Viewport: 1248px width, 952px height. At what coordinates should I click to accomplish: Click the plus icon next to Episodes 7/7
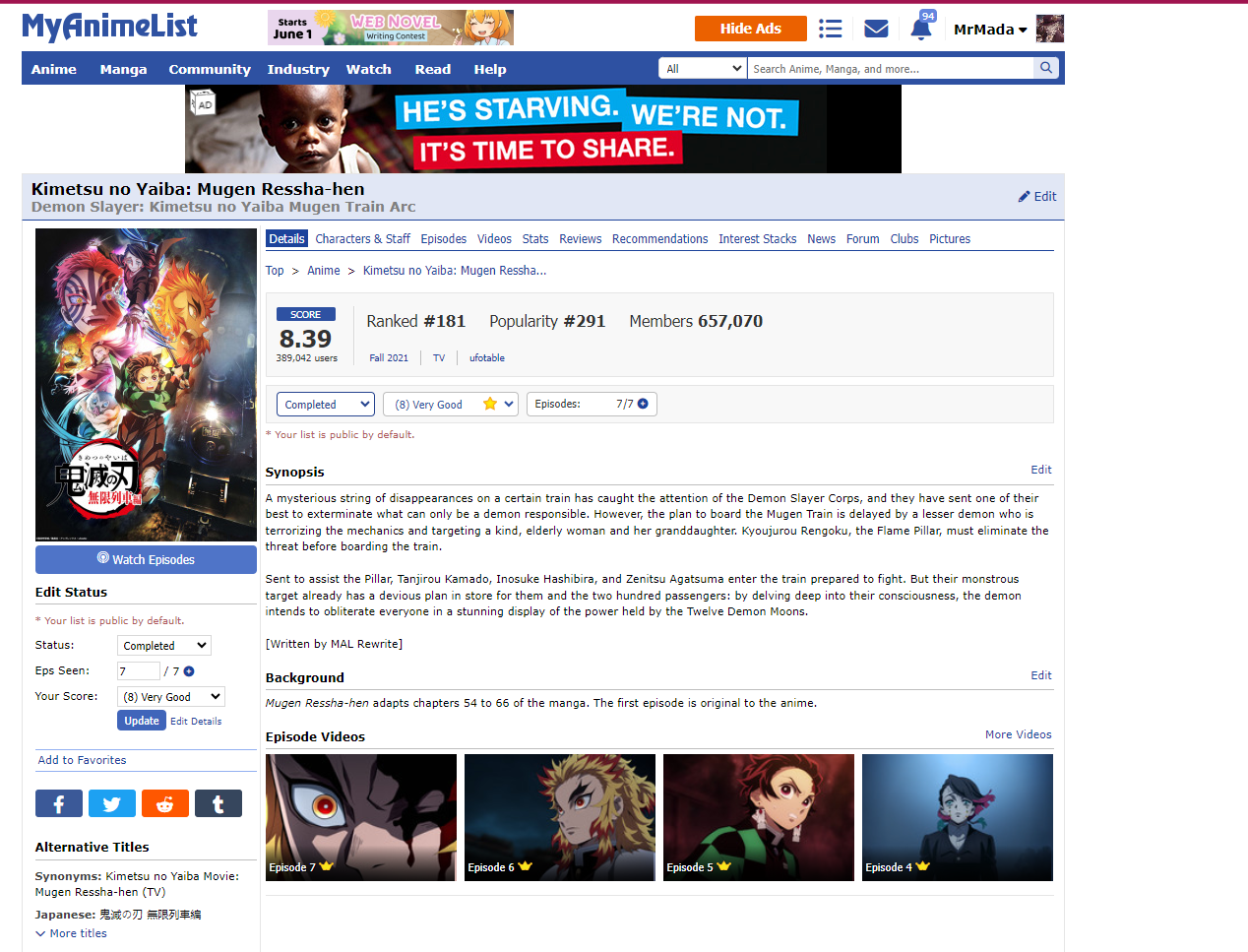pos(643,404)
